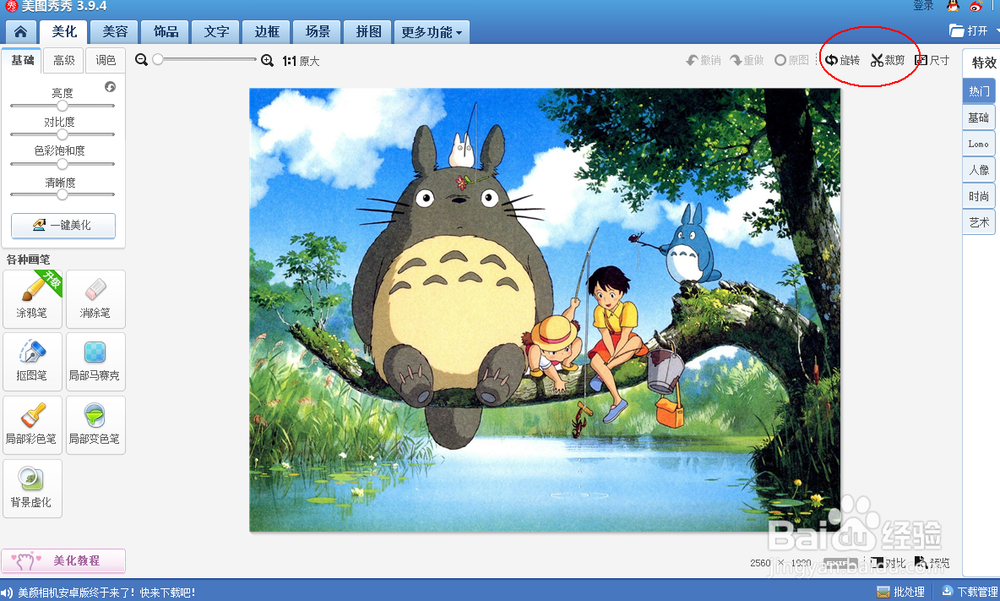Open the 更多功能 dropdown menu
This screenshot has width=1000, height=601.
pyautogui.click(x=432, y=32)
